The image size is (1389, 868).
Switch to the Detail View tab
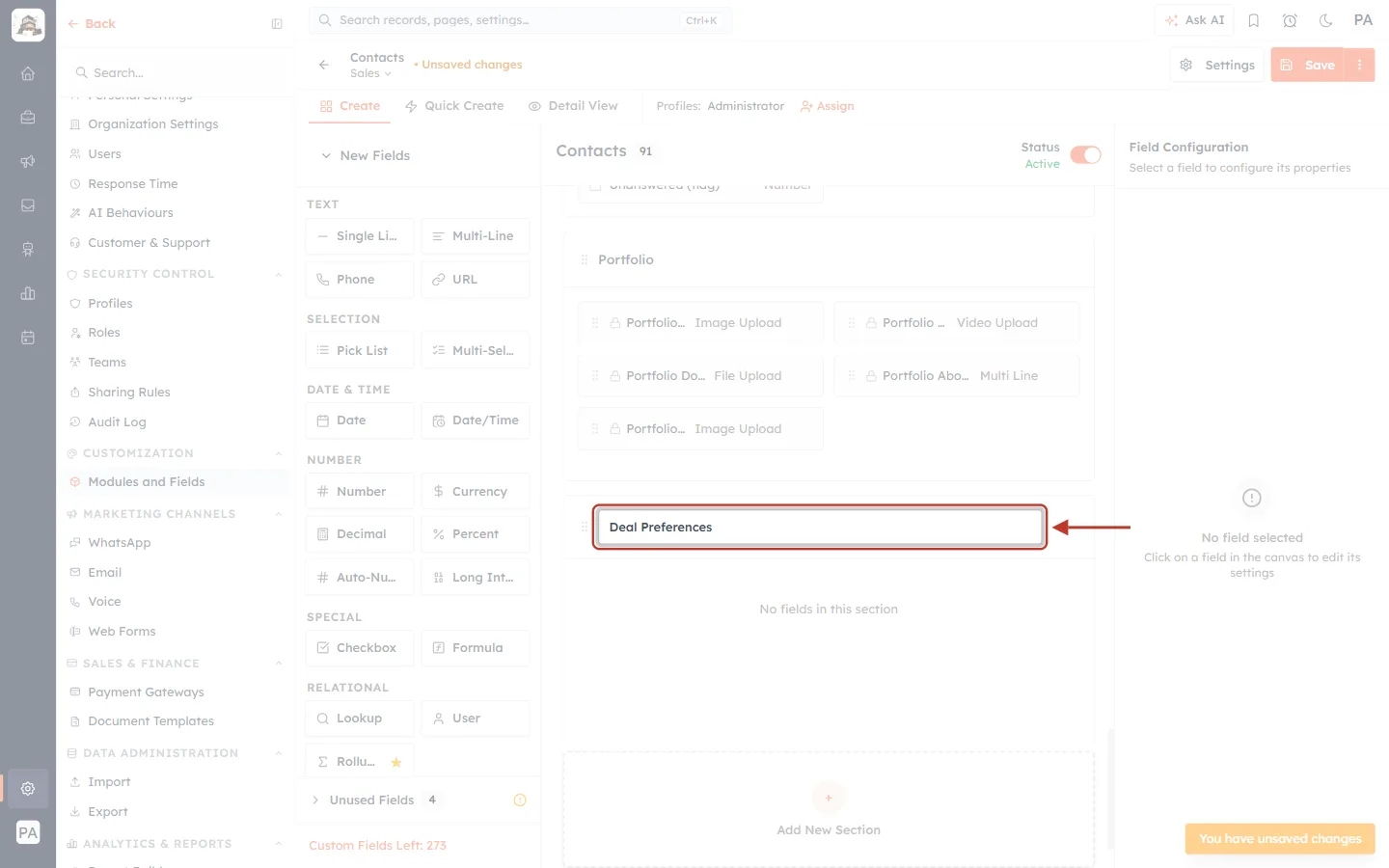[573, 106]
